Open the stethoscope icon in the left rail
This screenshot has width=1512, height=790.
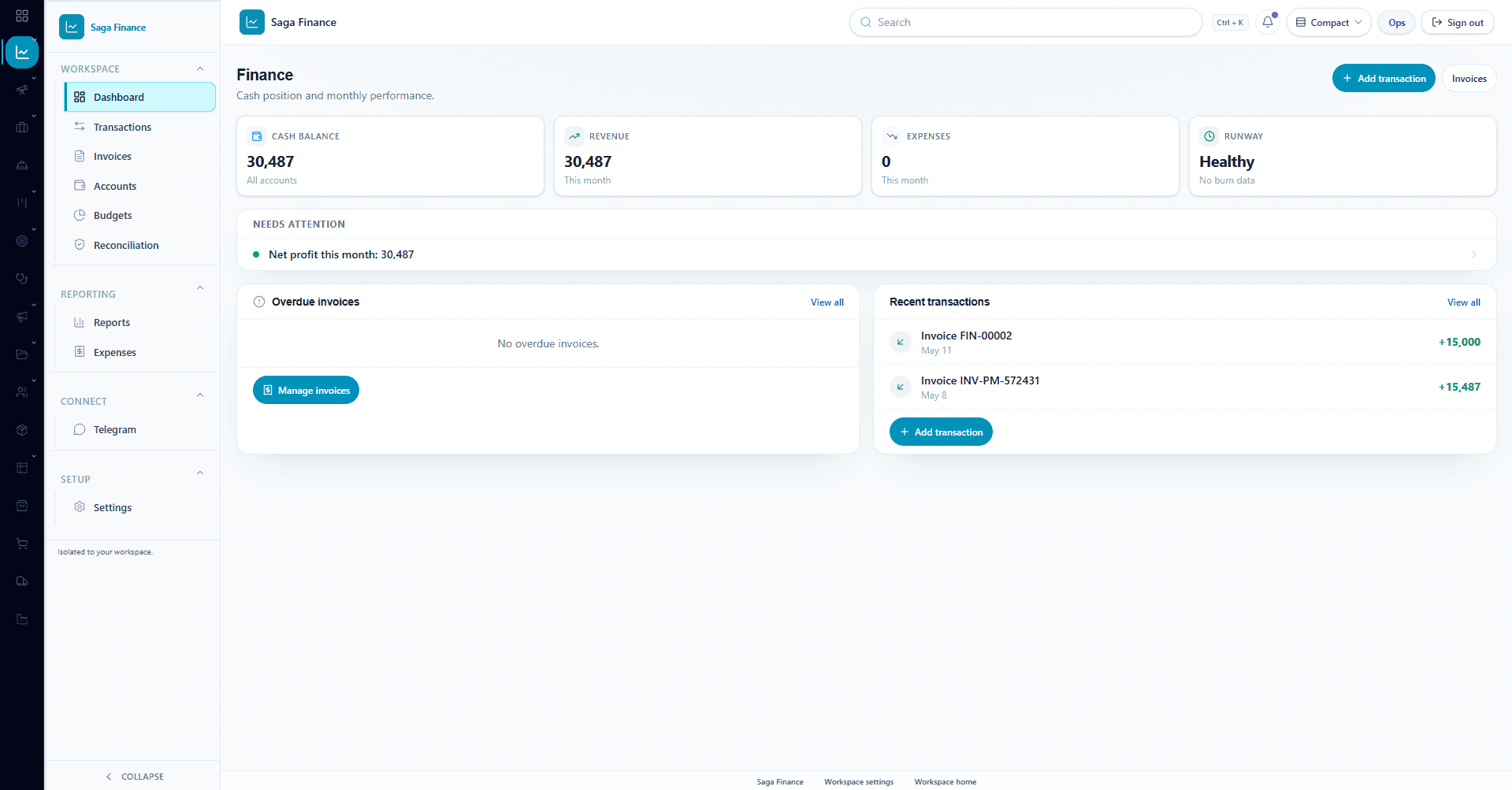point(22,278)
